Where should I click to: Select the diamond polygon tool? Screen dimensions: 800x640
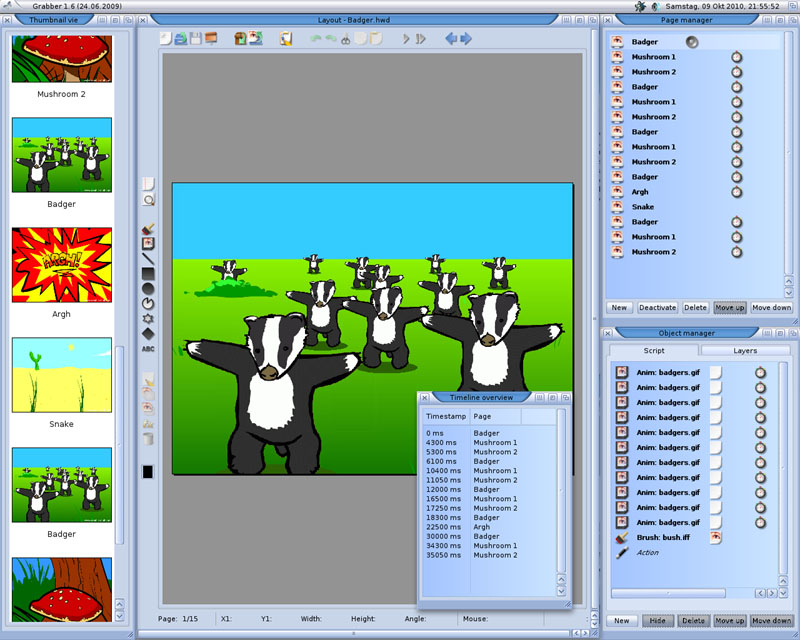[x=148, y=334]
